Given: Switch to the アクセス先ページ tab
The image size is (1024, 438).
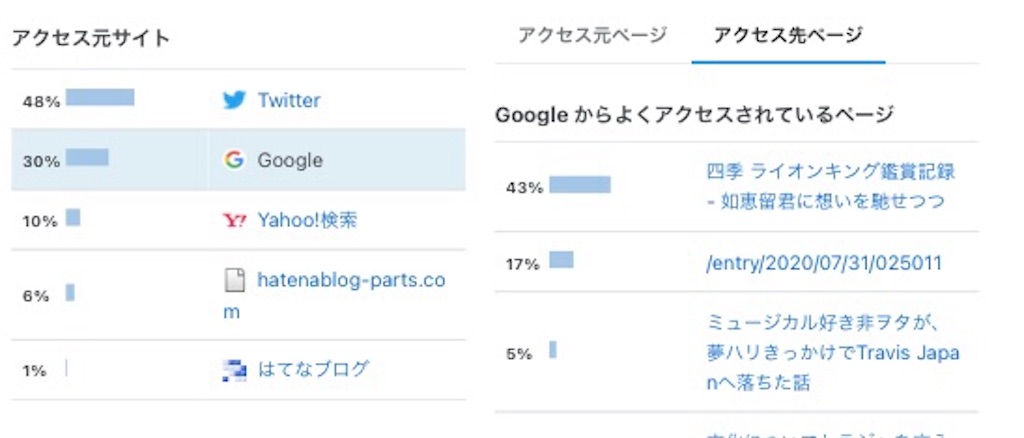Looking at the screenshot, I should coord(788,35).
